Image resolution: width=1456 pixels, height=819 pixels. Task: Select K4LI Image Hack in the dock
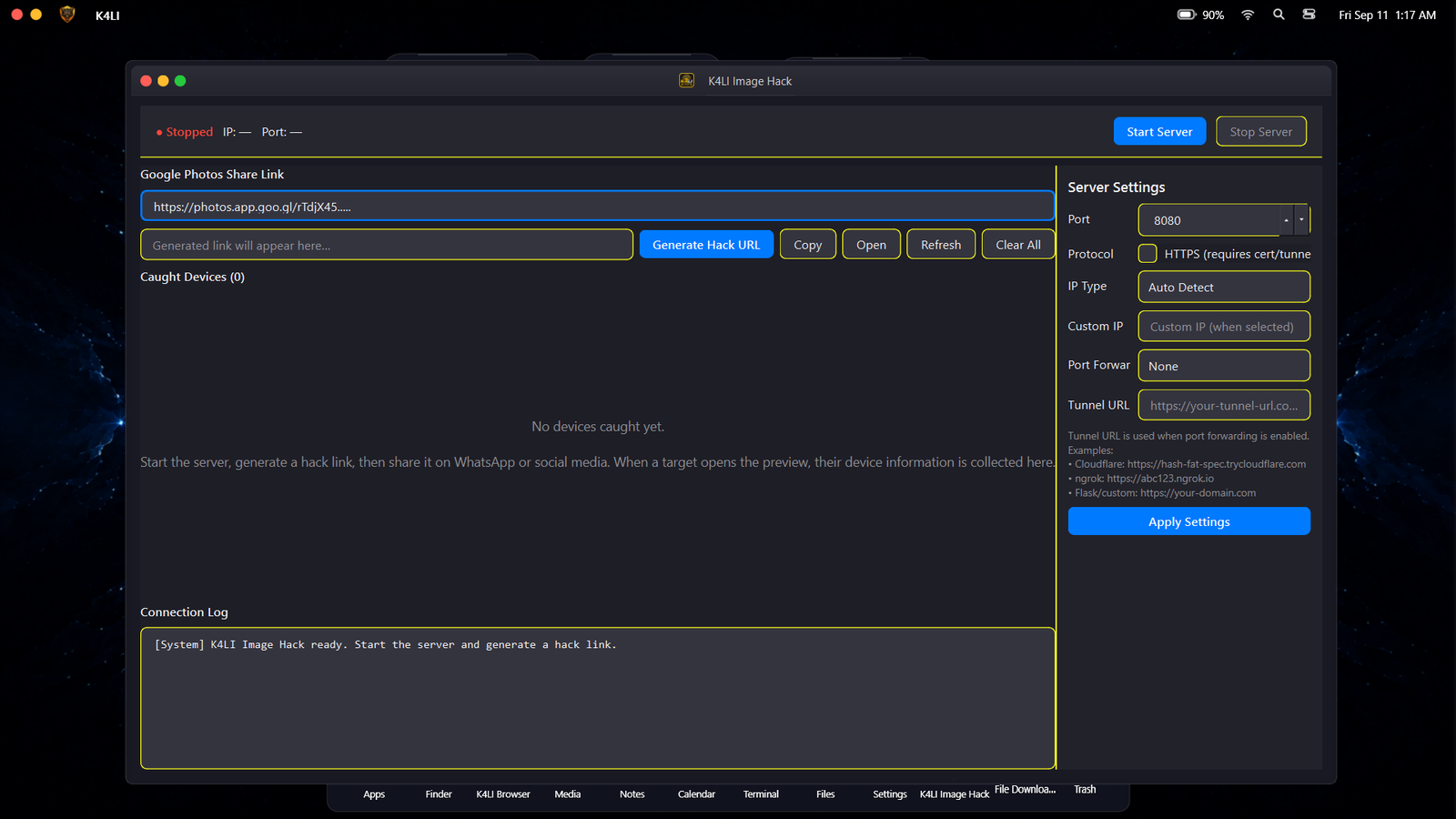955,794
